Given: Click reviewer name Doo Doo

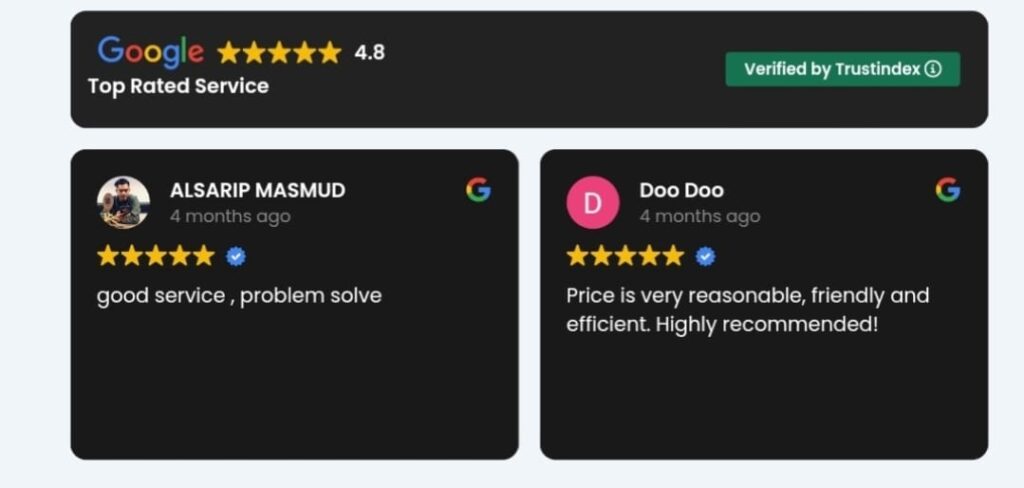Looking at the screenshot, I should (x=681, y=190).
